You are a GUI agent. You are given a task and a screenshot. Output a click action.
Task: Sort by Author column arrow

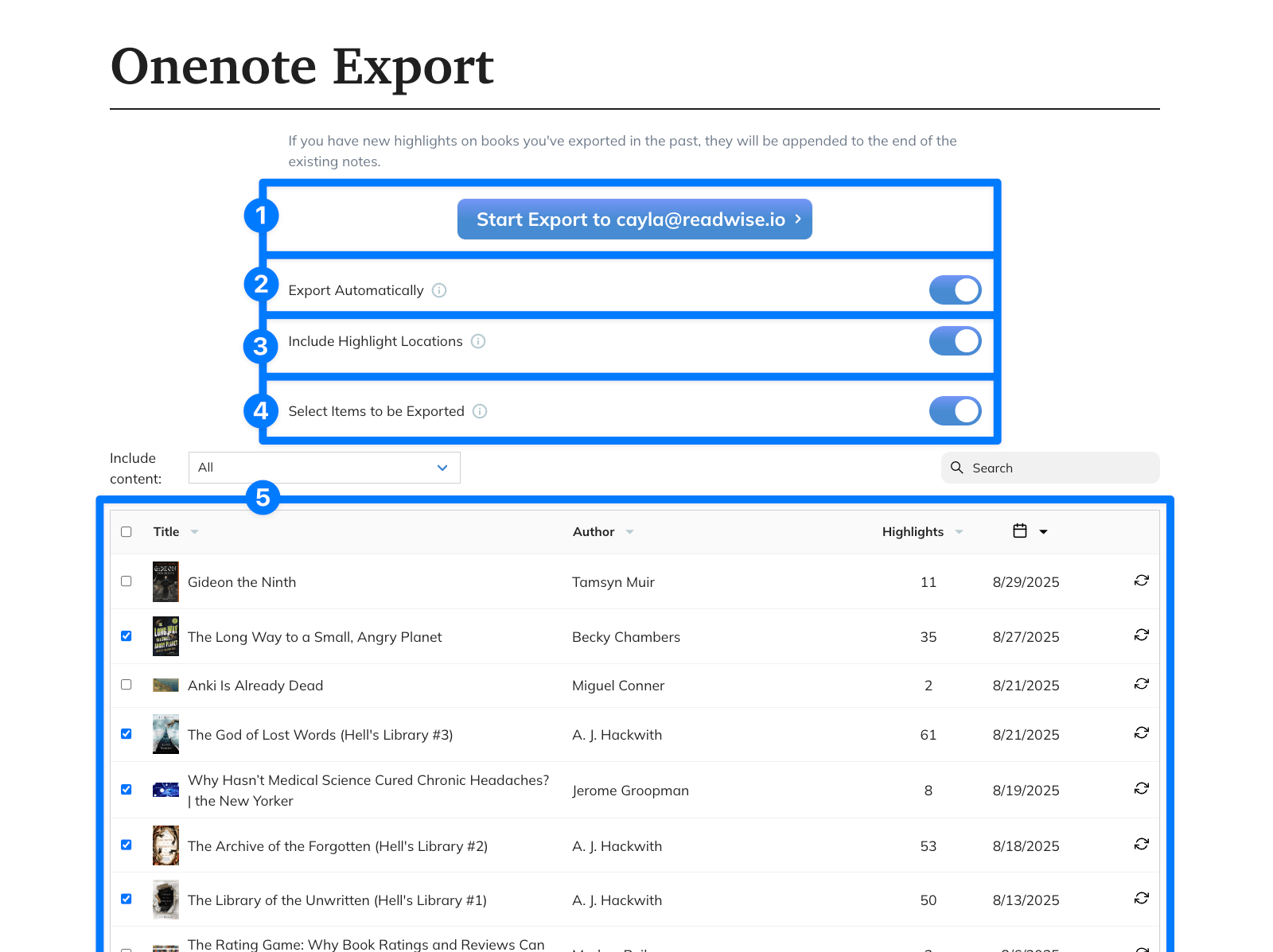click(629, 532)
